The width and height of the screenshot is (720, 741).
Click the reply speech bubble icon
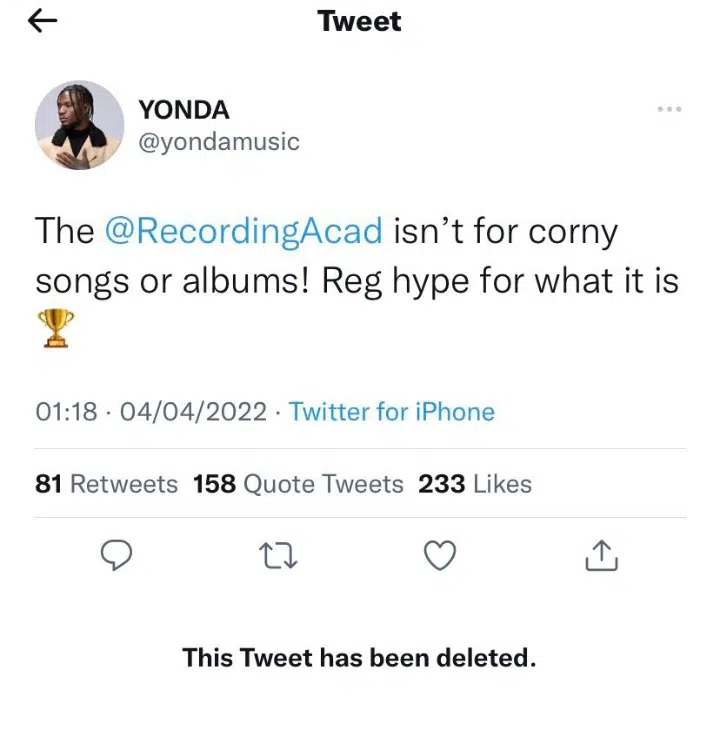[x=118, y=555]
